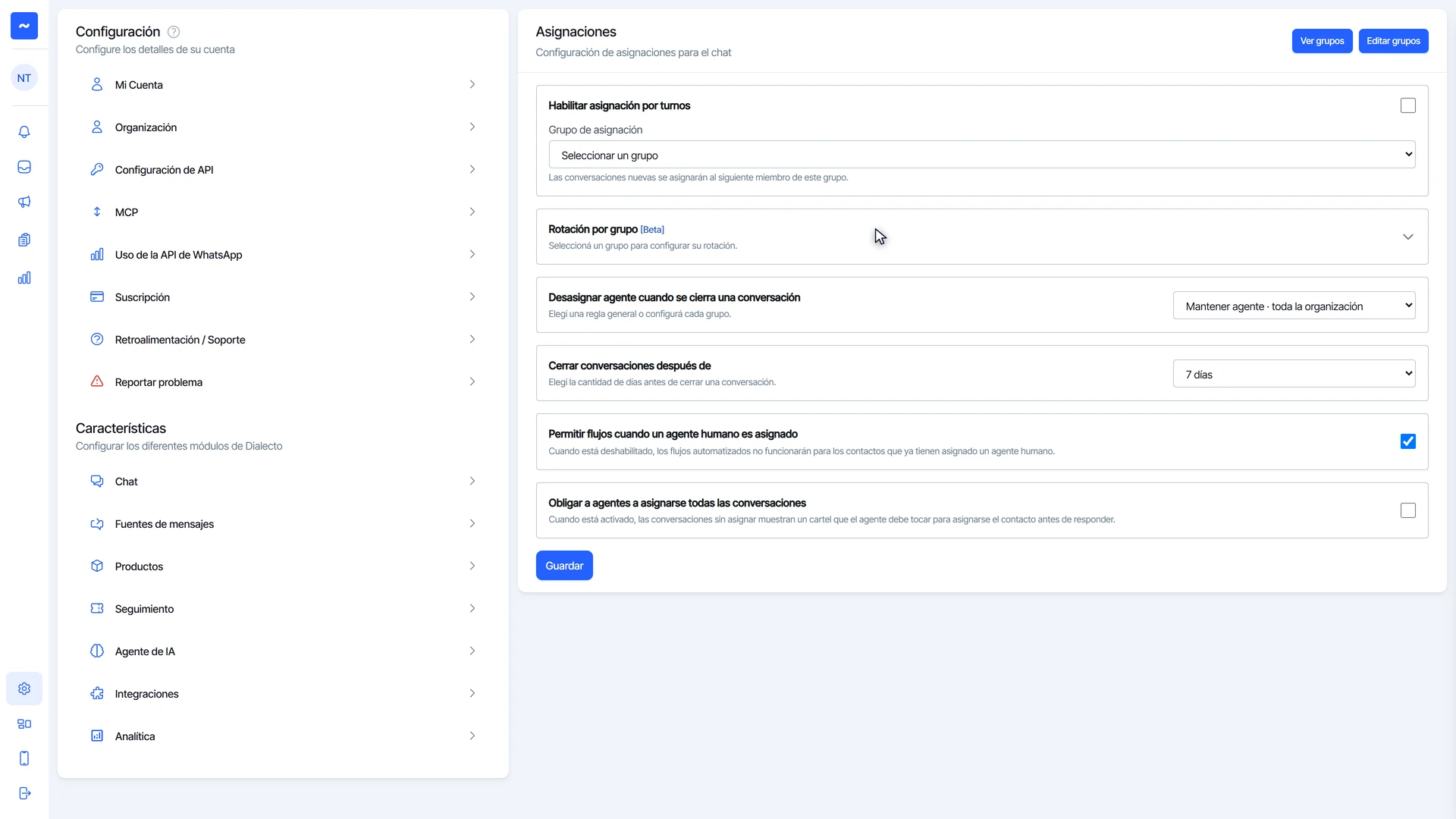Enable asignación por turnos checkbox
Viewport: 1456px width, 819px height.
coord(1408,105)
